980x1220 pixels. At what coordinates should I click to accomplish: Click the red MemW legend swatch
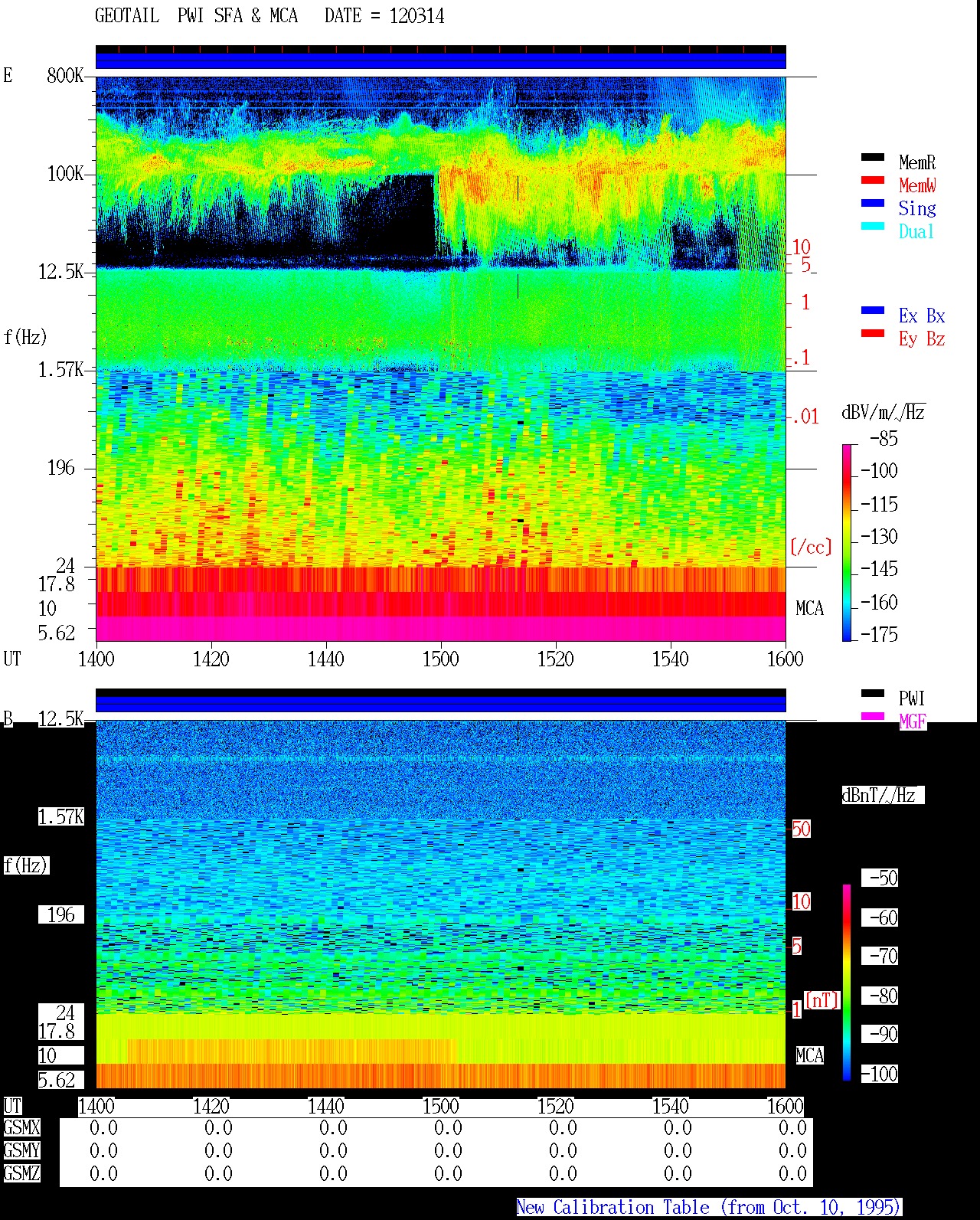tap(873, 180)
